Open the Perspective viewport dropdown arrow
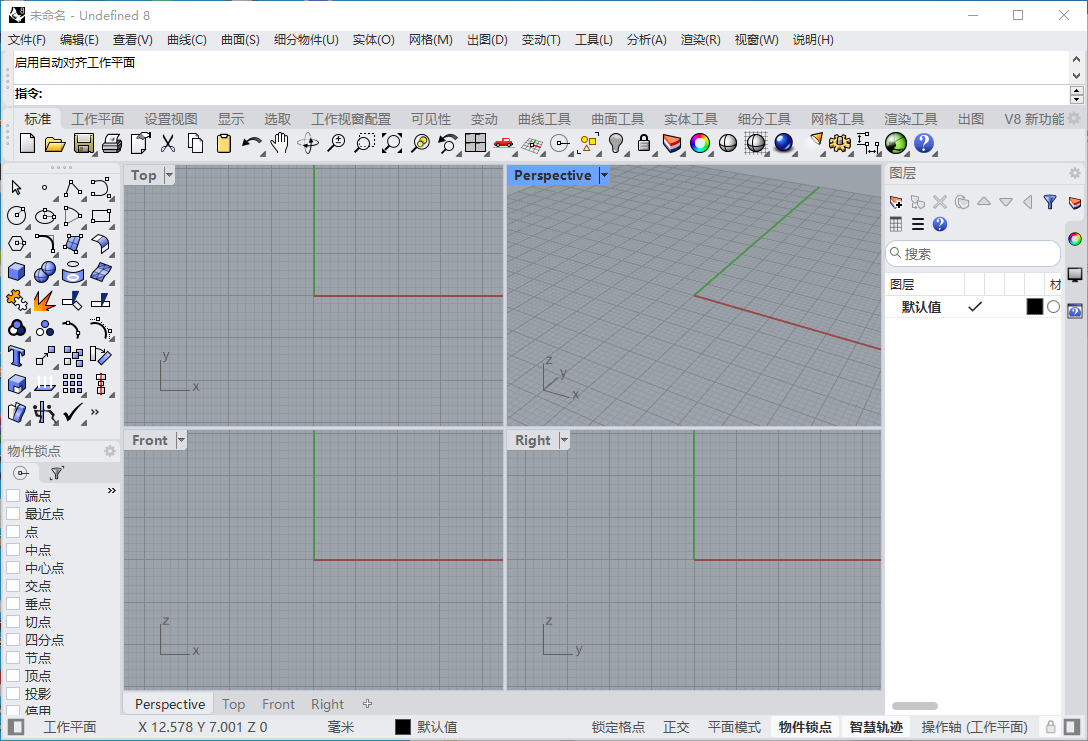This screenshot has width=1088, height=741. tap(604, 176)
